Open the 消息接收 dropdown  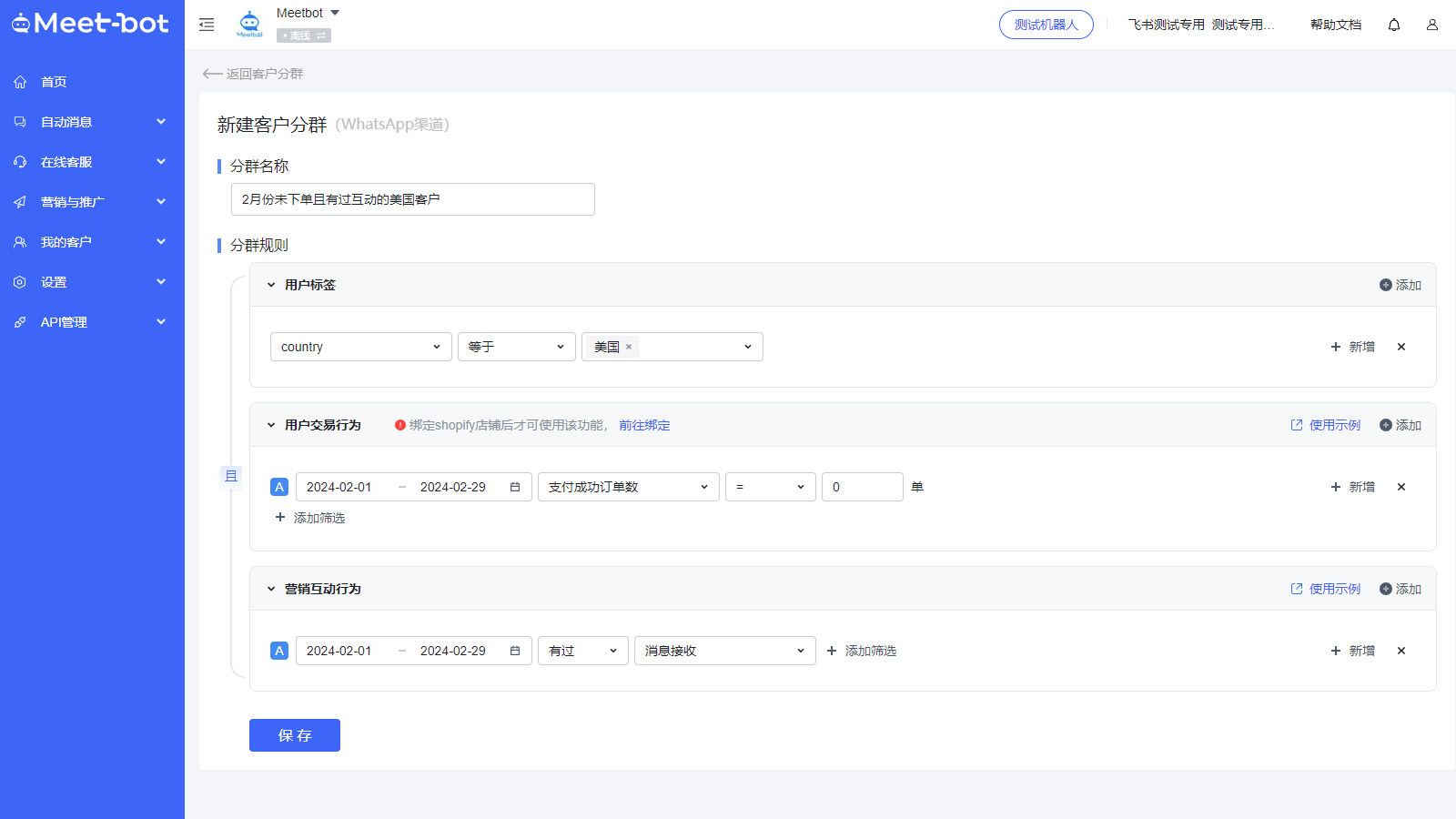[724, 651]
